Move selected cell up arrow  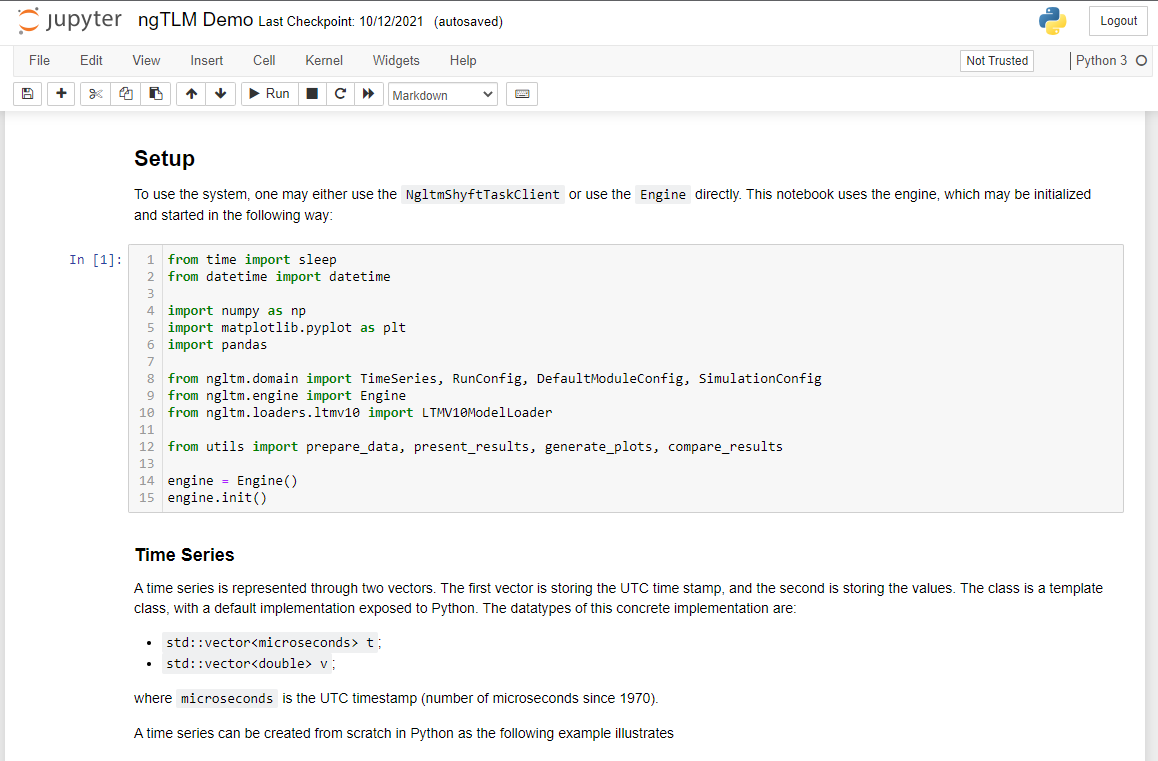[x=191, y=94]
